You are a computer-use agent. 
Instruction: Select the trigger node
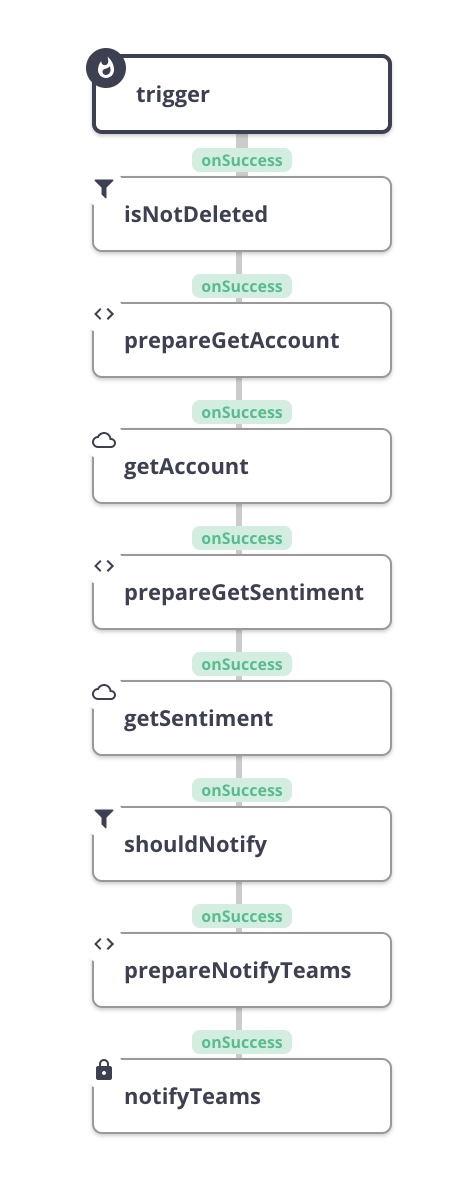coord(242,94)
